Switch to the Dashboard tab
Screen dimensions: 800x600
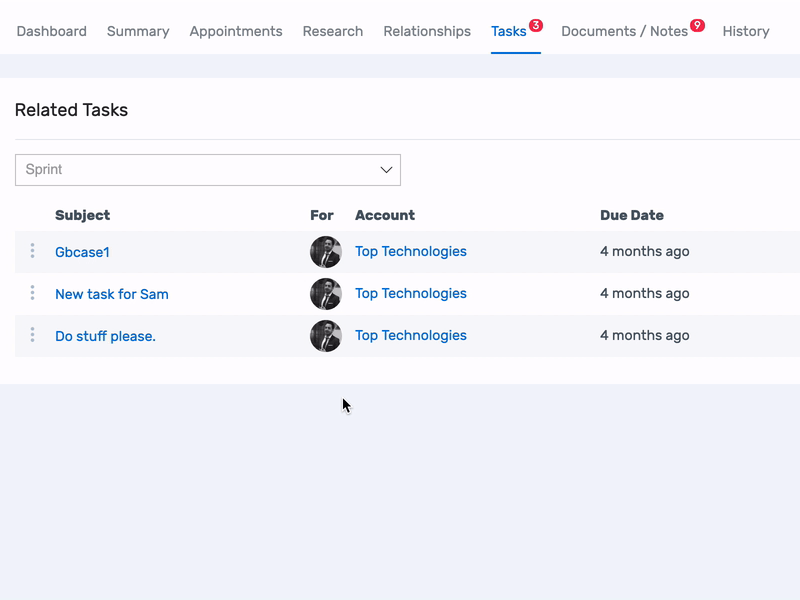tap(52, 31)
